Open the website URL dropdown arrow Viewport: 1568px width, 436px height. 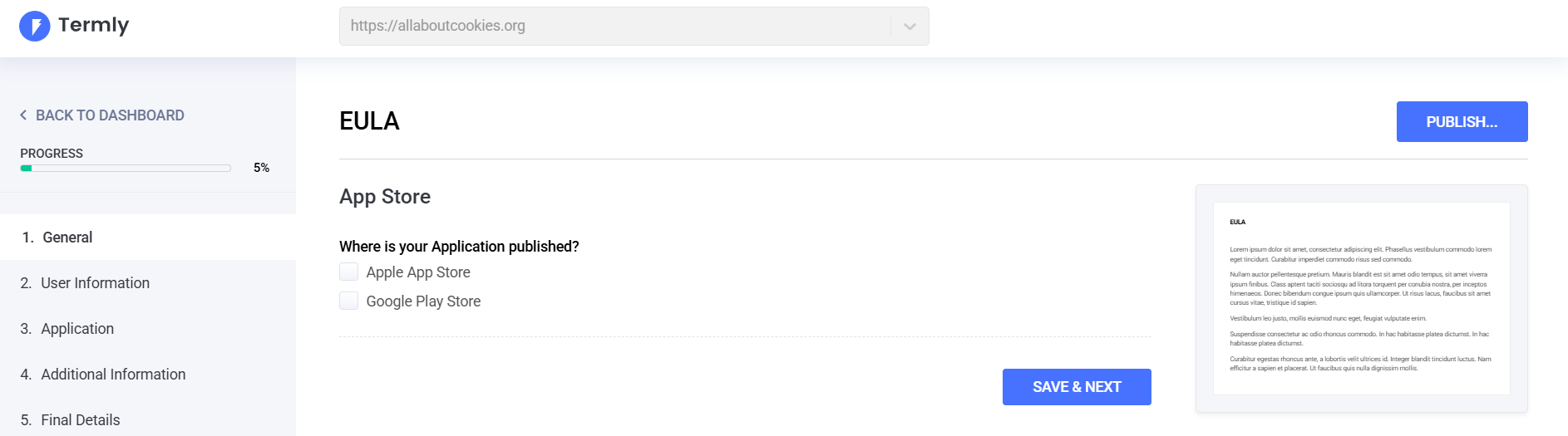pos(910,27)
